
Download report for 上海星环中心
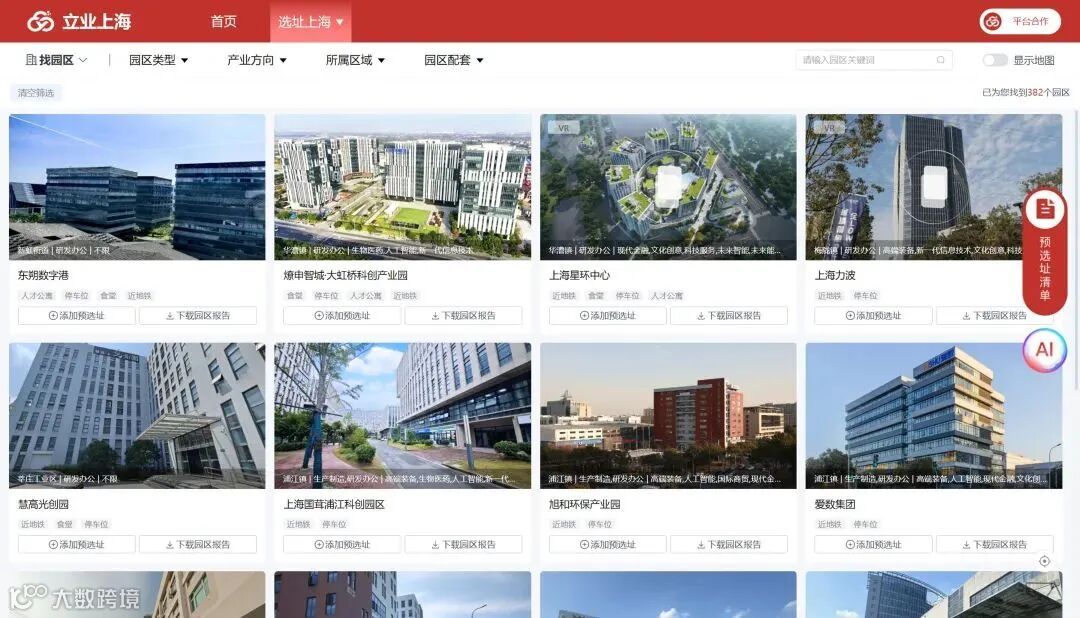click(x=729, y=316)
